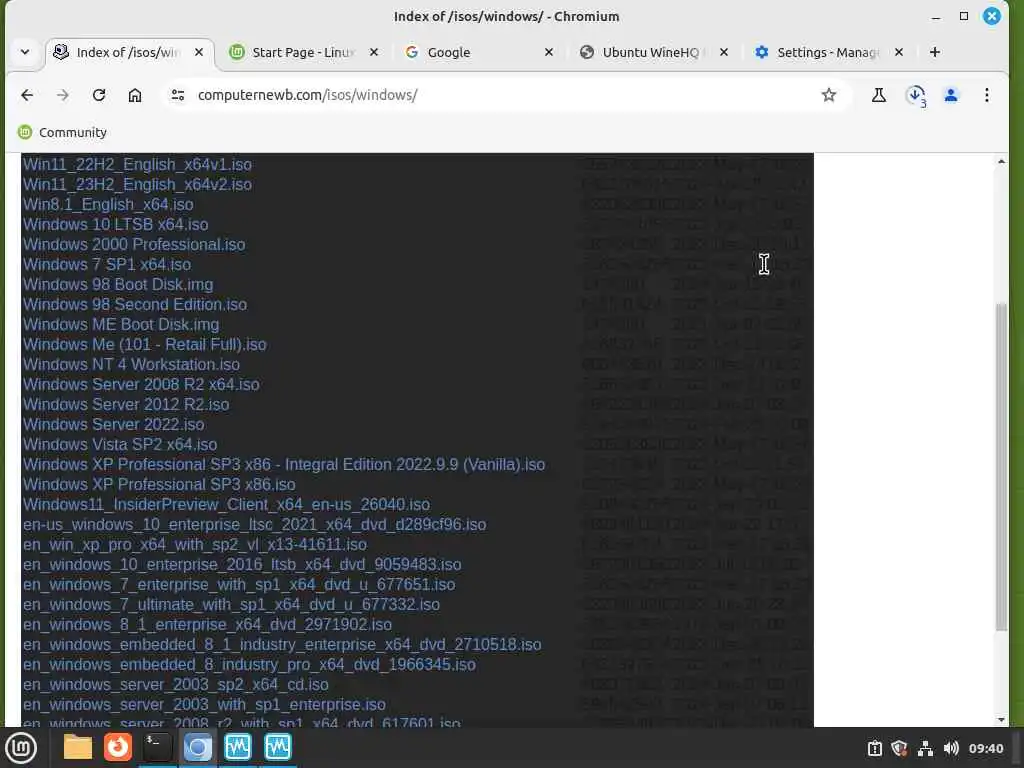Screen dimensions: 1024x768
Task: Download Win11_23H2_English_x64v2.iso
Action: pyautogui.click(x=137, y=185)
